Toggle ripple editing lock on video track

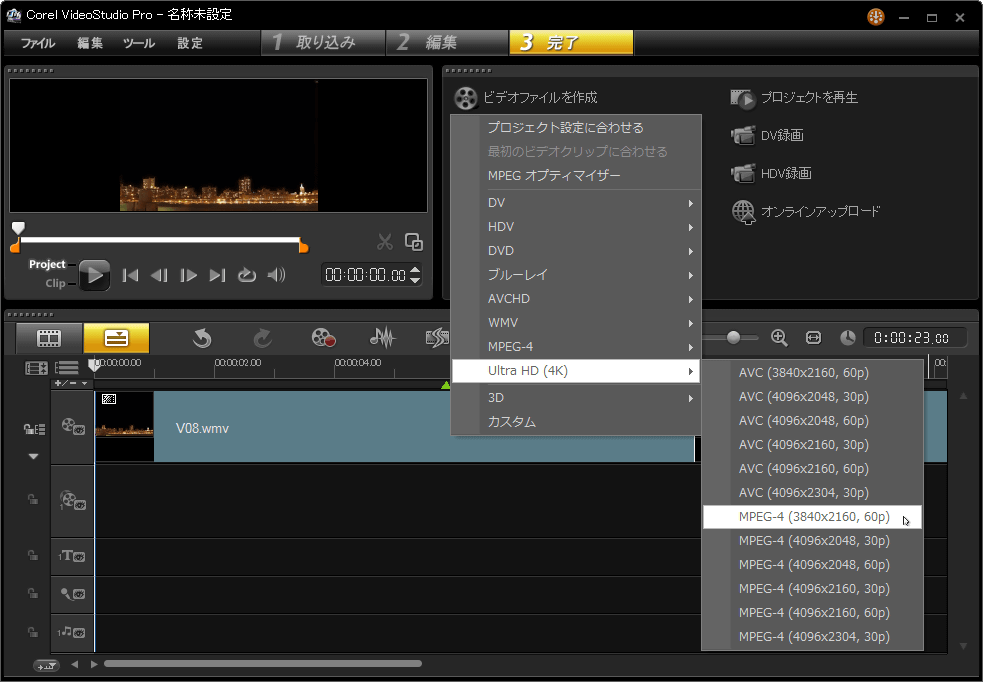(x=34, y=429)
